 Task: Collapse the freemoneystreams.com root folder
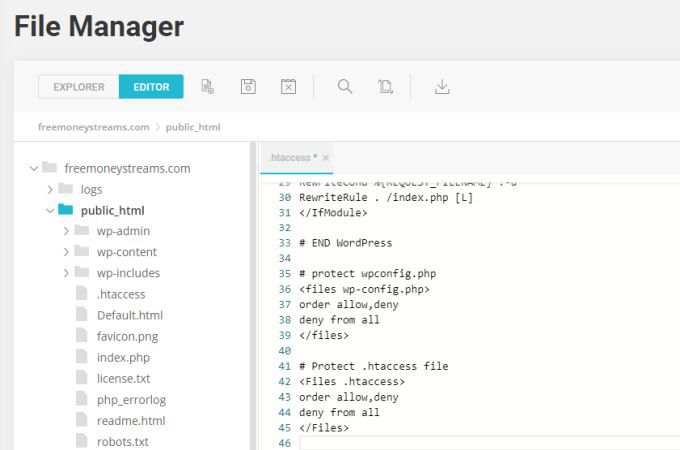[34, 168]
